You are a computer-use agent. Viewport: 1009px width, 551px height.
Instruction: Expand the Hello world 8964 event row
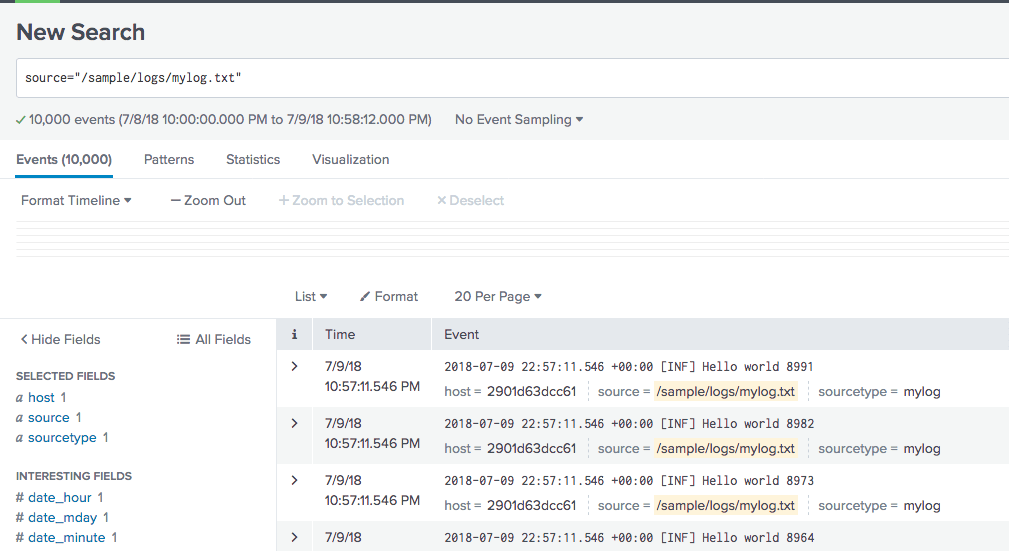click(x=294, y=537)
